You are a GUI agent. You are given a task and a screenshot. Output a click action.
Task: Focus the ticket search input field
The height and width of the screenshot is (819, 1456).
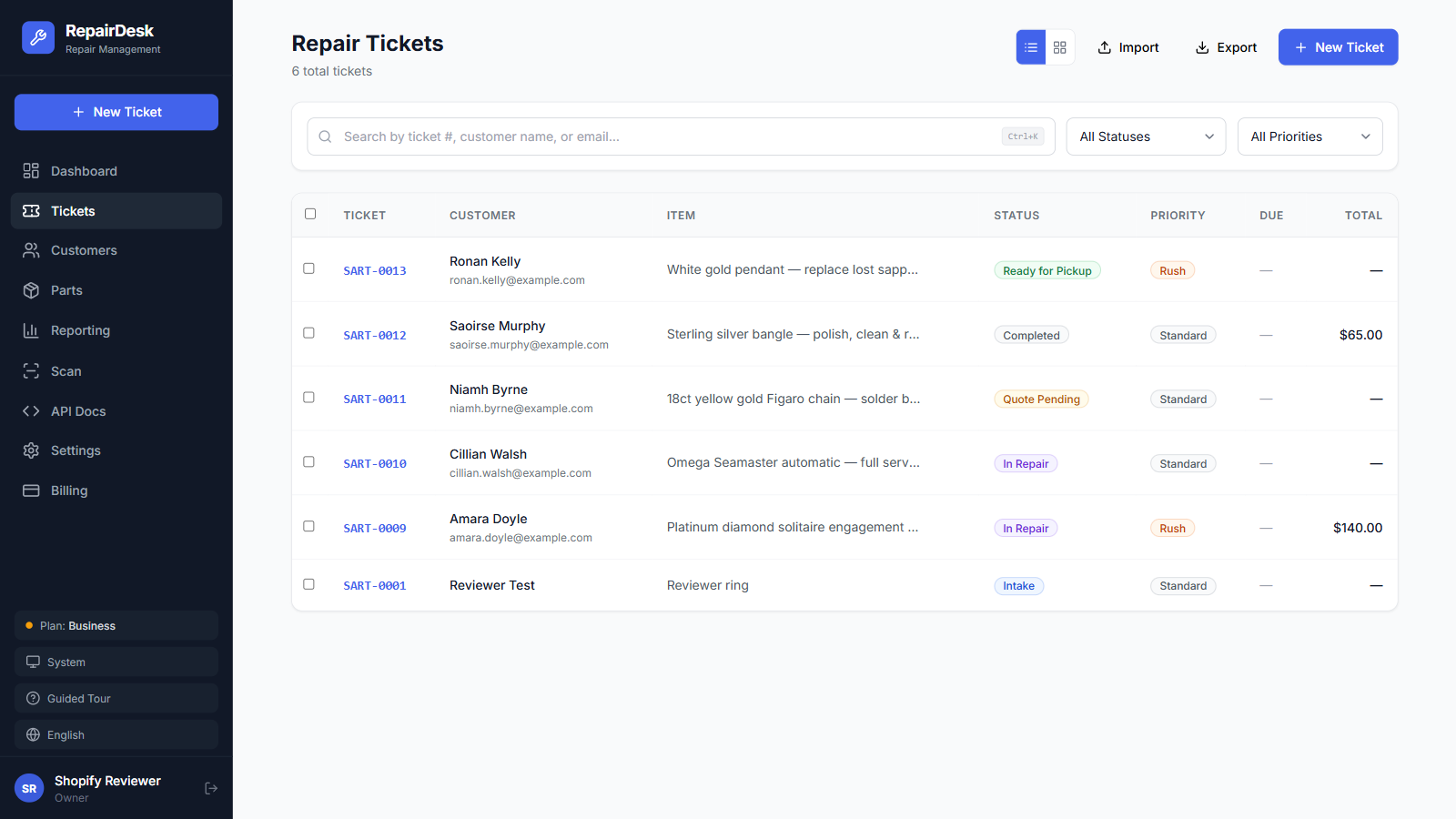(x=681, y=136)
